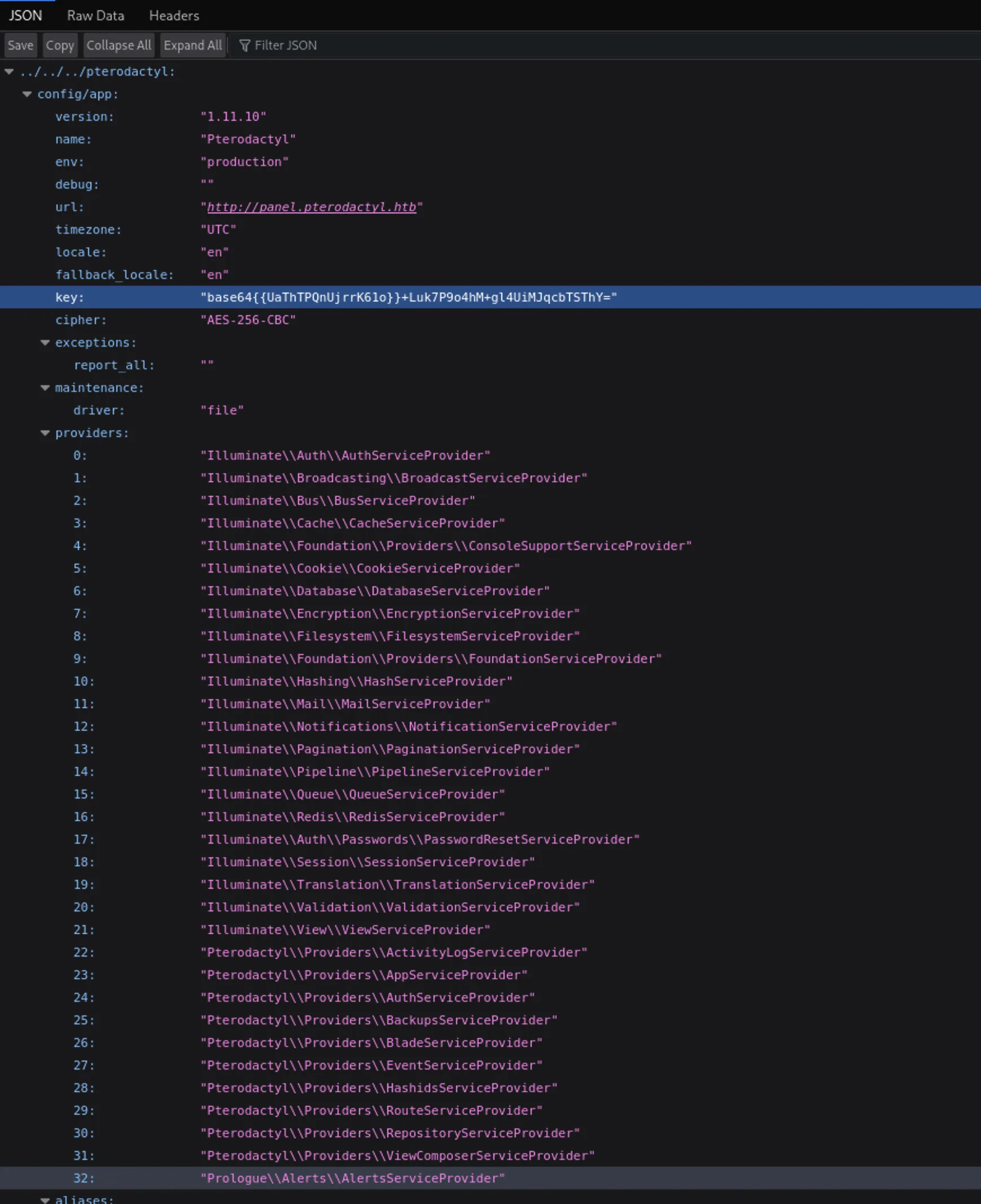Collapse the providers node

[45, 433]
